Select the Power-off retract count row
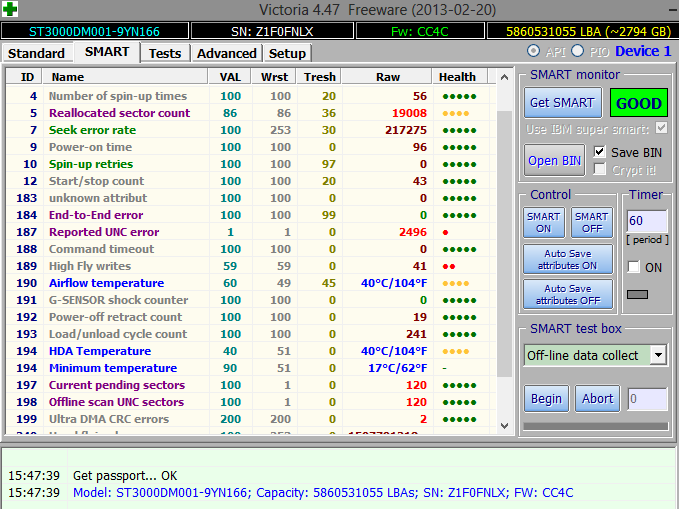This screenshot has width=679, height=509. (251, 317)
